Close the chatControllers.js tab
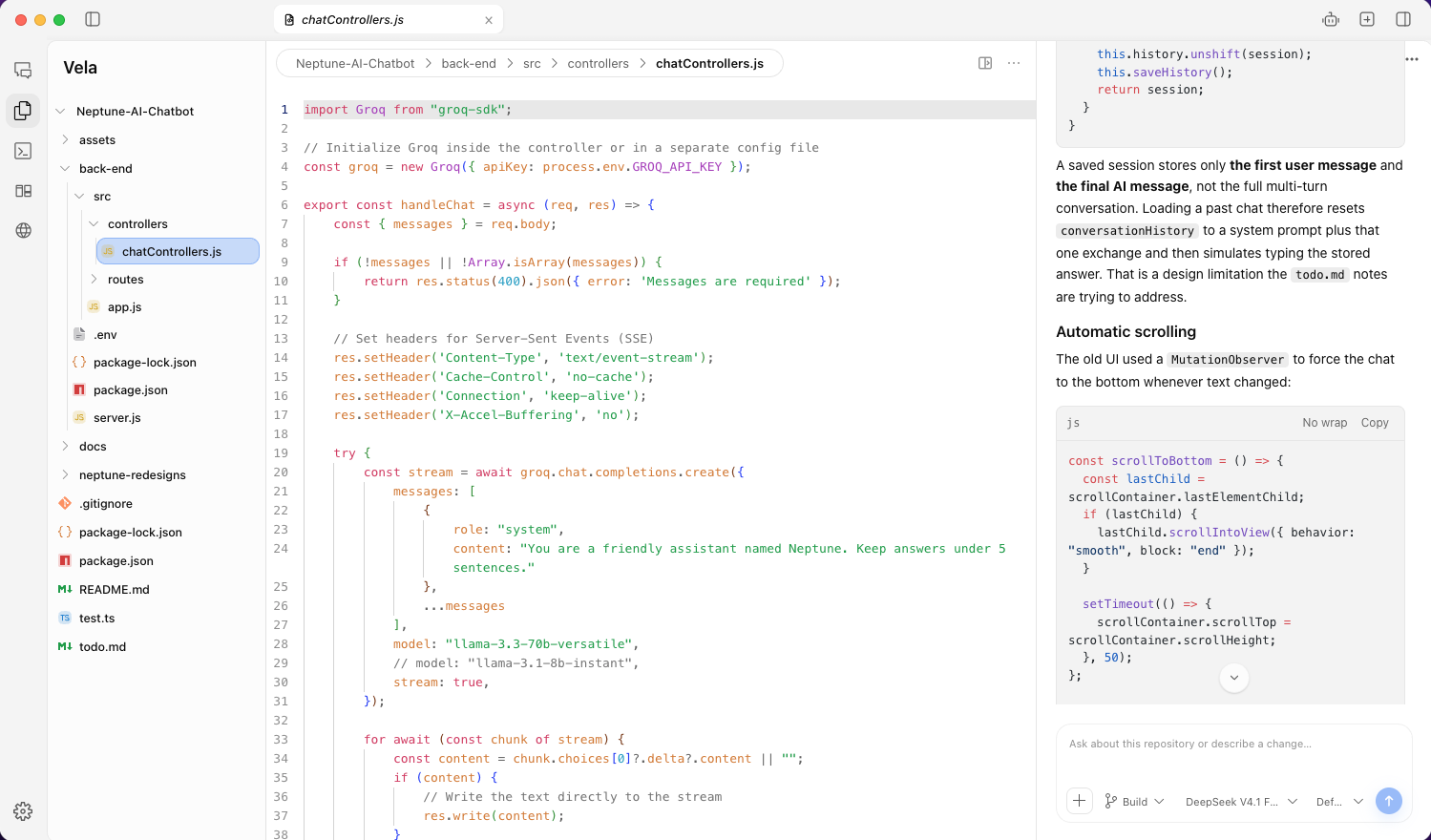This screenshot has width=1431, height=840. coord(489,20)
